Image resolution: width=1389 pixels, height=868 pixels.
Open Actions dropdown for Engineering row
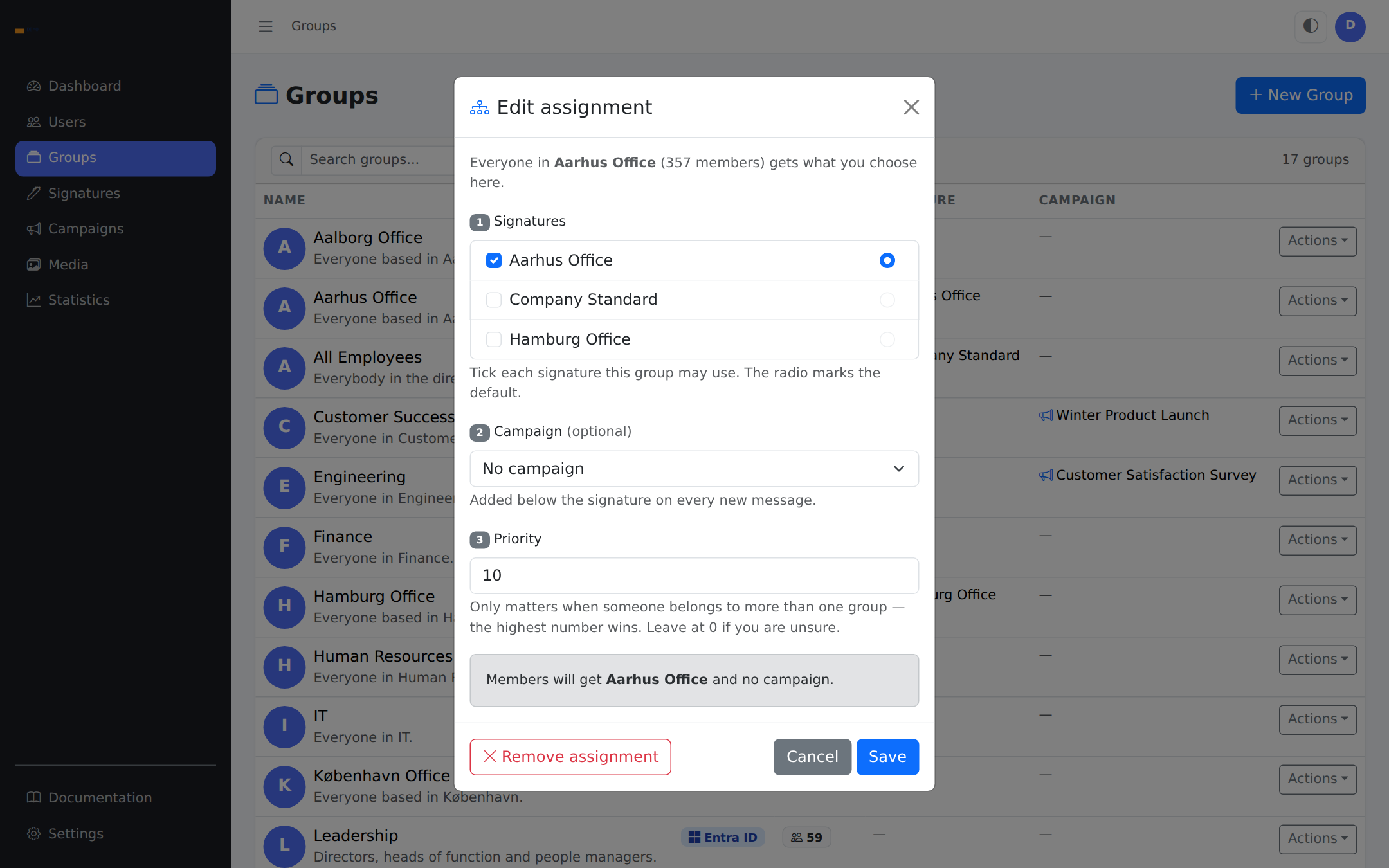click(x=1318, y=480)
